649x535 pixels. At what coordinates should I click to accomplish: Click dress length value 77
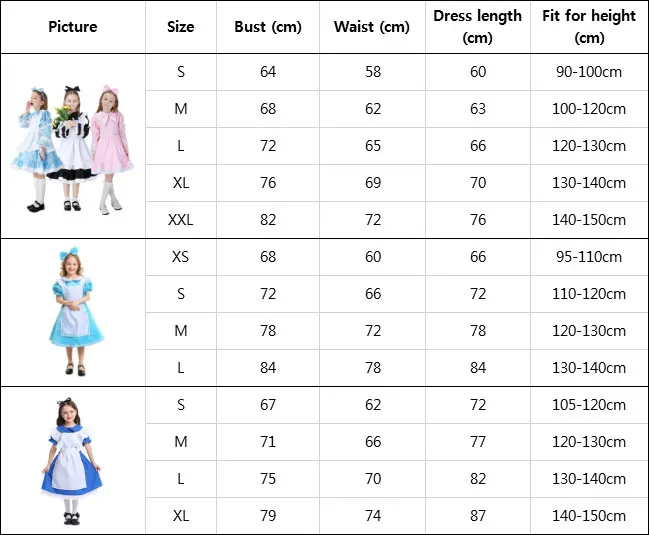click(x=478, y=441)
